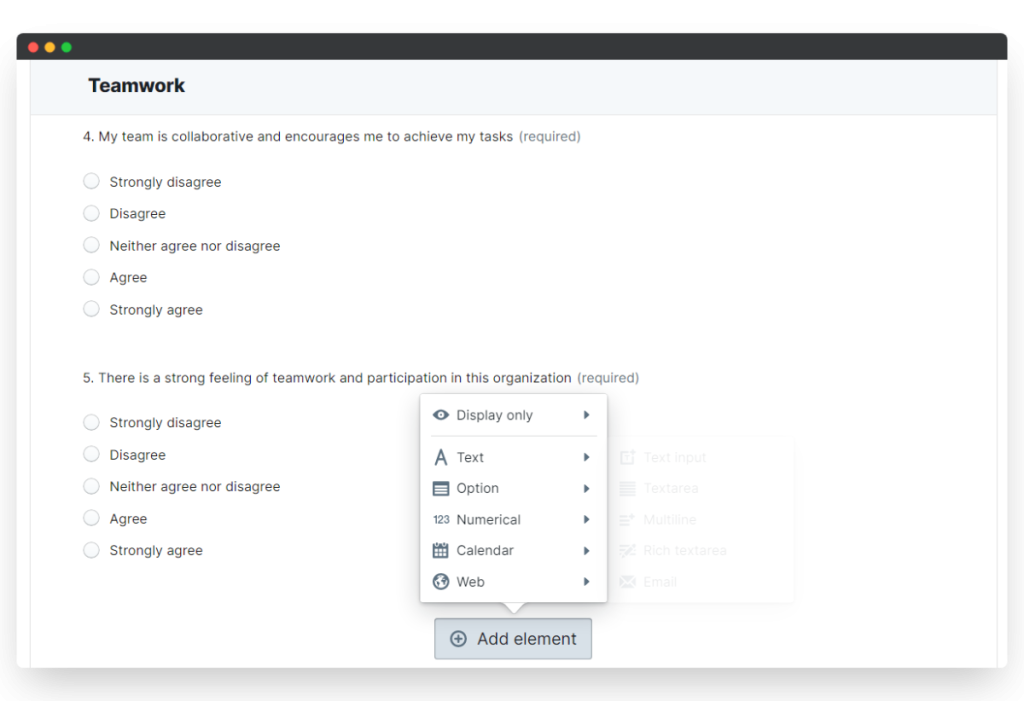Image resolution: width=1024 pixels, height=701 pixels.
Task: Click the Web globe icon
Action: tap(441, 582)
